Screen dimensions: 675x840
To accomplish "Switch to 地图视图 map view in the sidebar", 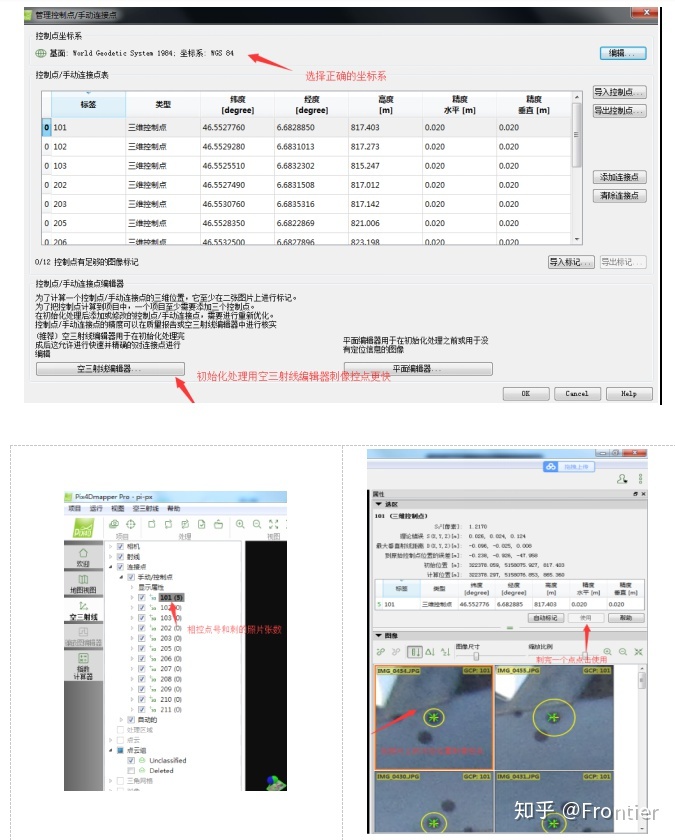I will (83, 583).
